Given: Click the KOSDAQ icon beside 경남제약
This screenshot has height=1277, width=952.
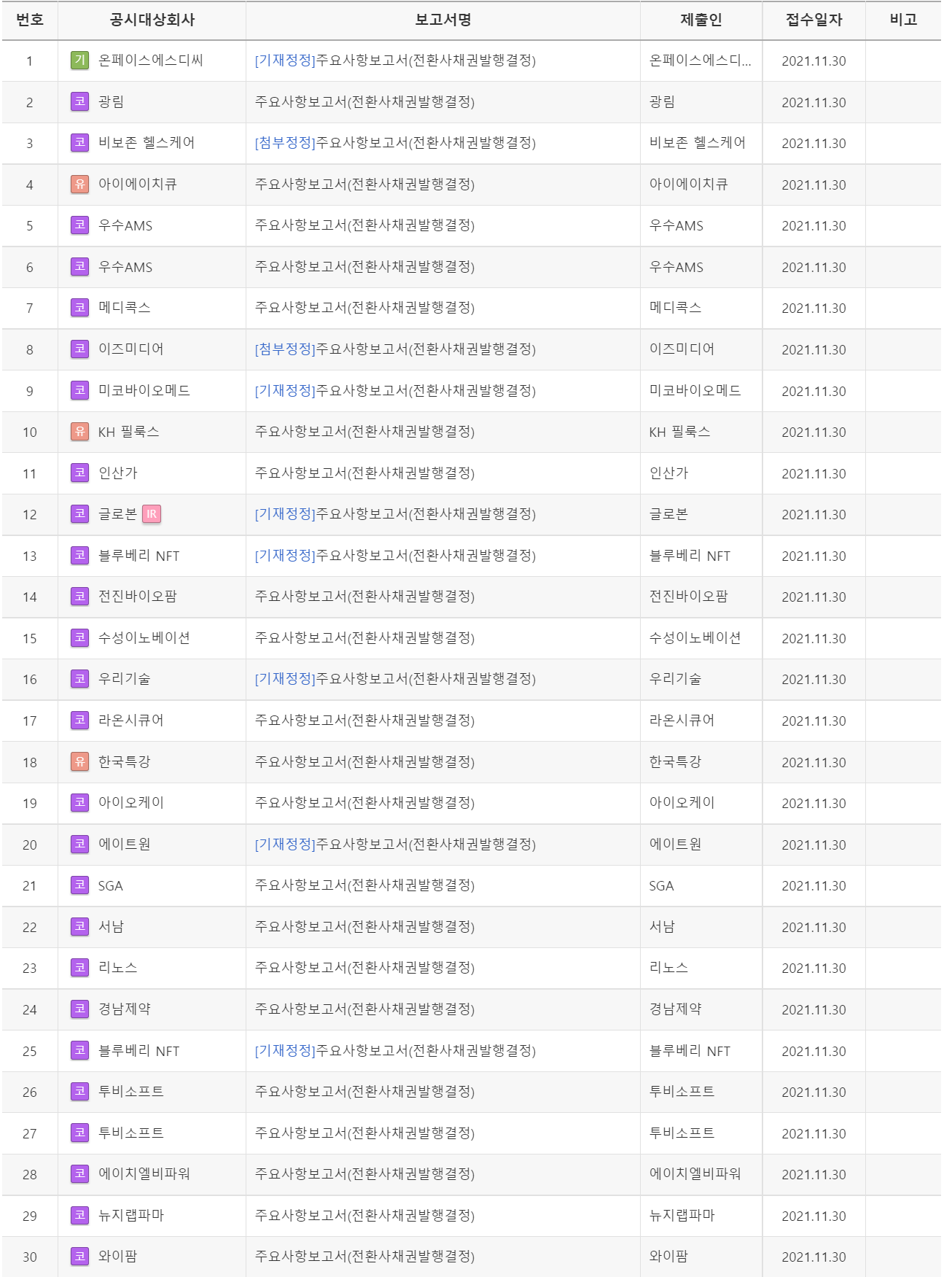Looking at the screenshot, I should point(79,1009).
